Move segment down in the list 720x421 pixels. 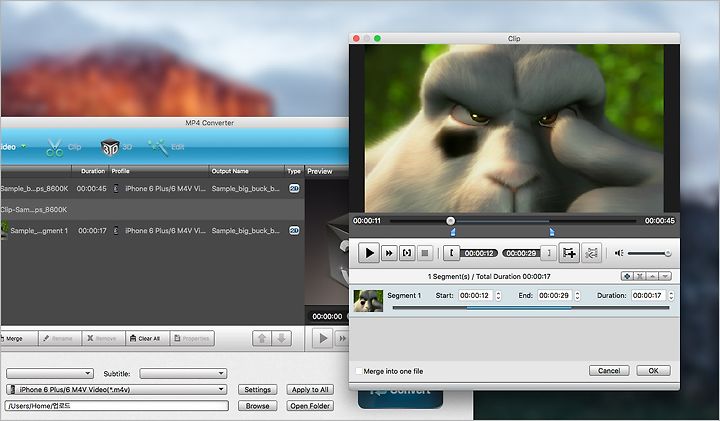(x=665, y=276)
